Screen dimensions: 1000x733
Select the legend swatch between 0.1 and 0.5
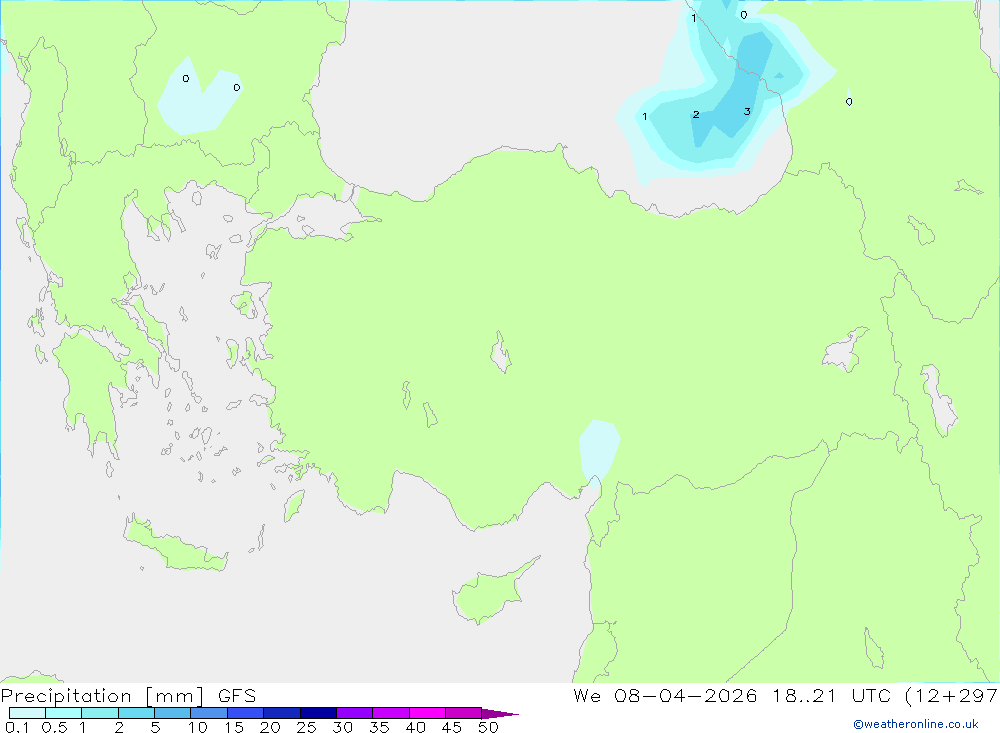(x=27, y=713)
